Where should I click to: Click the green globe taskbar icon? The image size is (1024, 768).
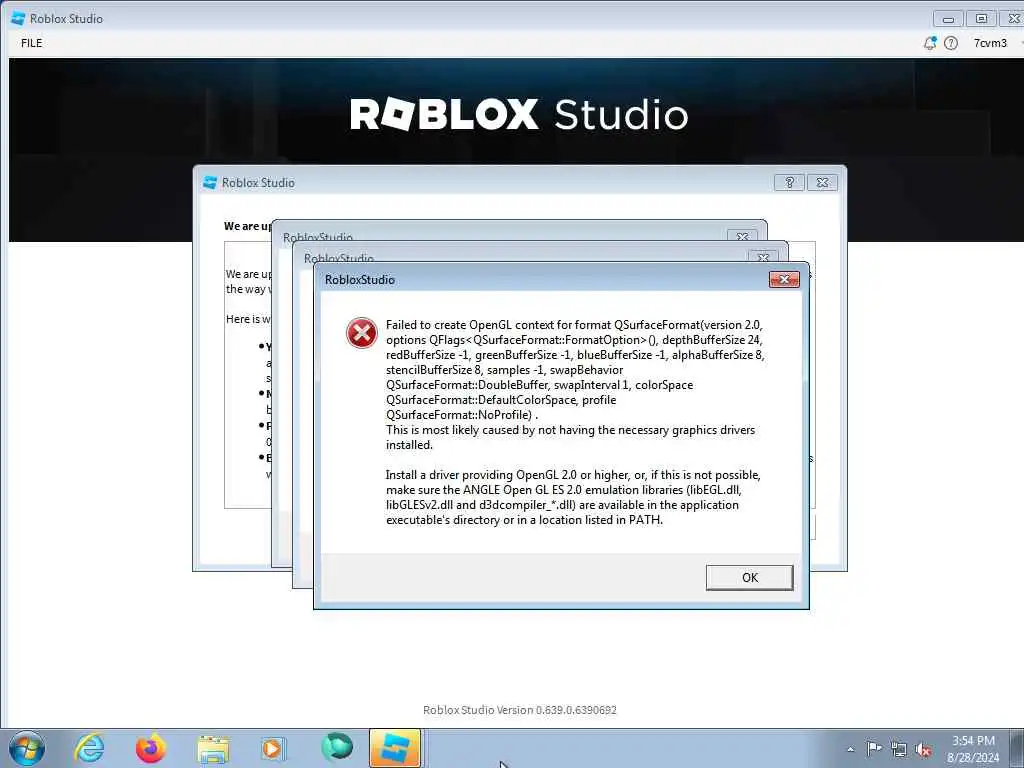[337, 747]
